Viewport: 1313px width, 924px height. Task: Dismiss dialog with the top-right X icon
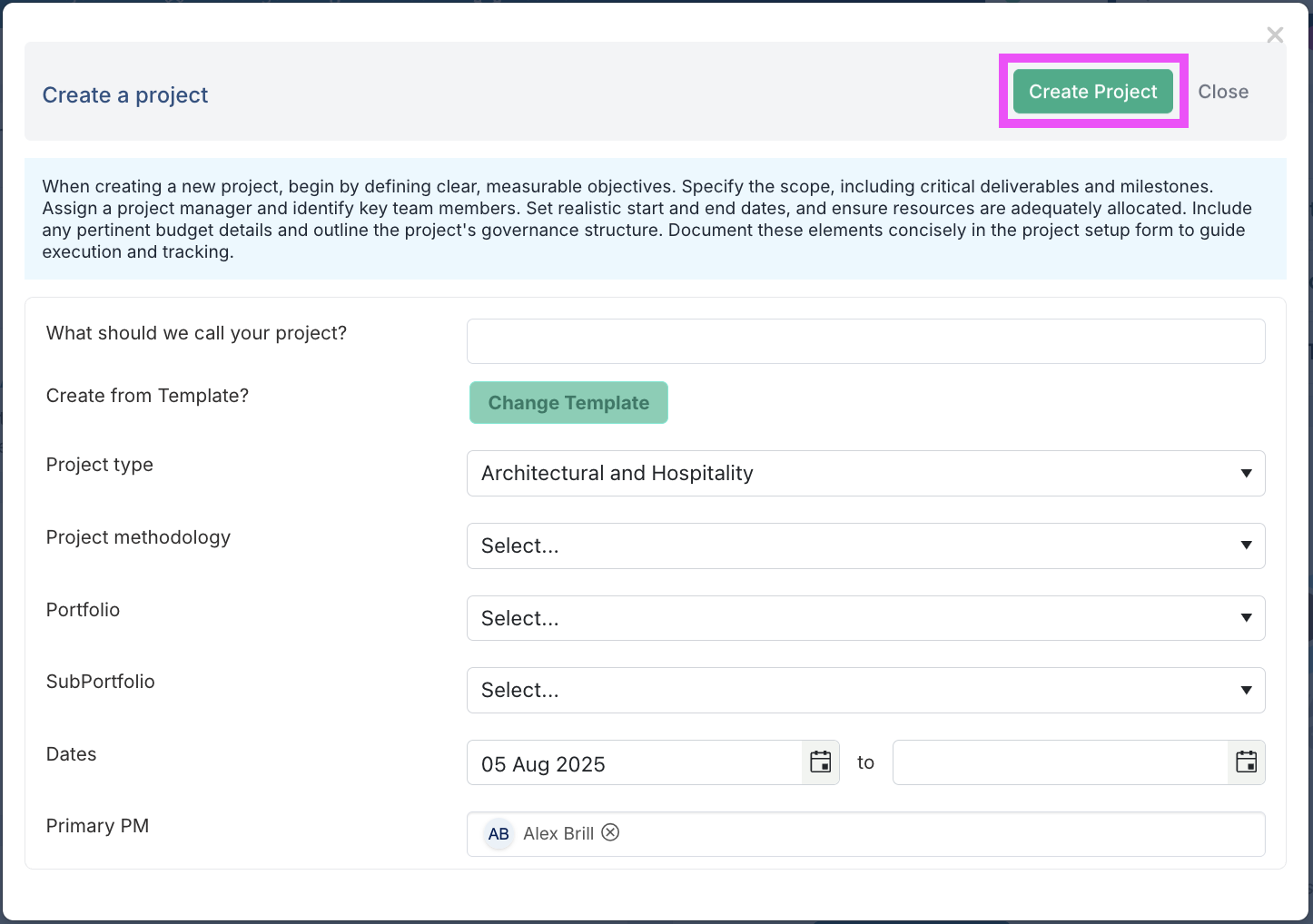pos(1275,35)
